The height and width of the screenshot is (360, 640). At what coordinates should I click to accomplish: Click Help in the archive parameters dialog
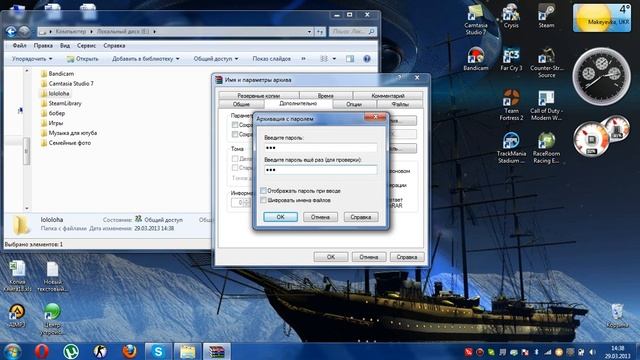pyautogui.click(x=407, y=257)
